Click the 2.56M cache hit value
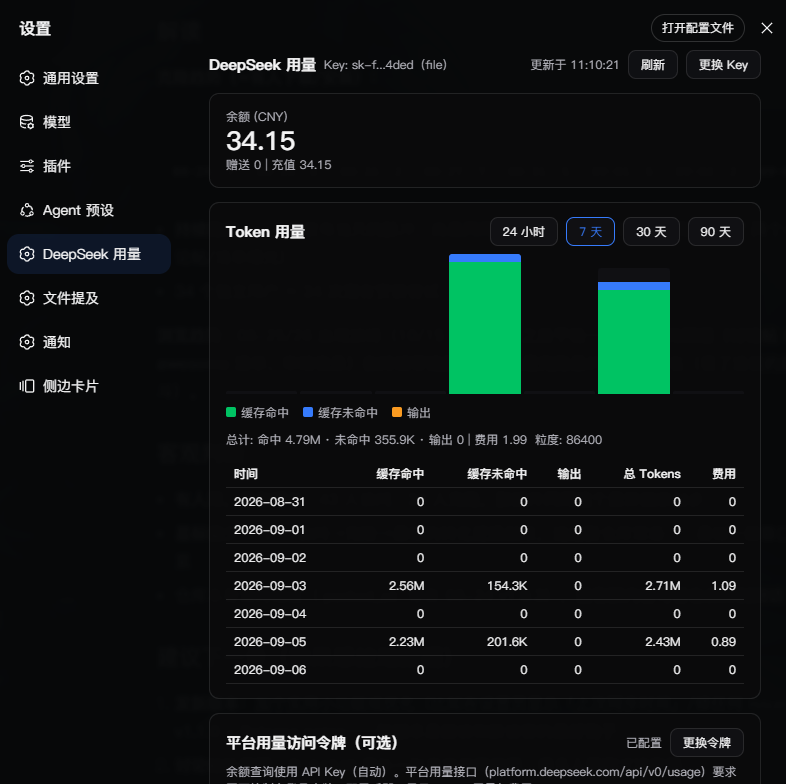 point(407,585)
